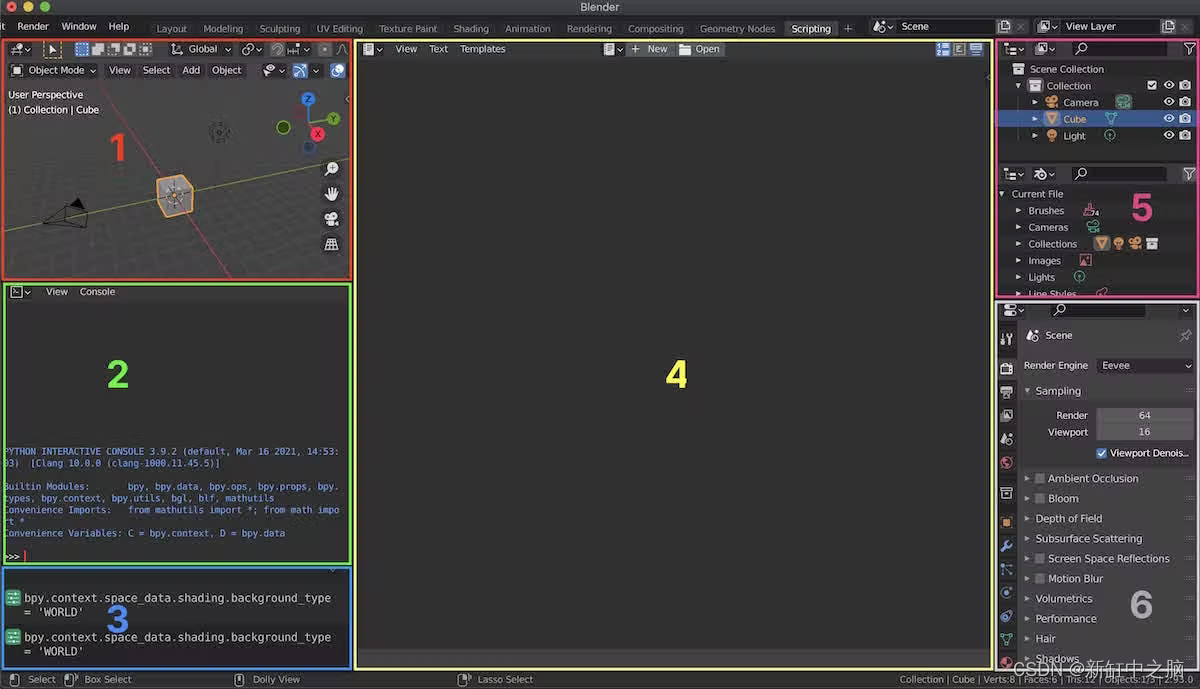
Task: Click Open in the text editor header
Action: click(706, 48)
